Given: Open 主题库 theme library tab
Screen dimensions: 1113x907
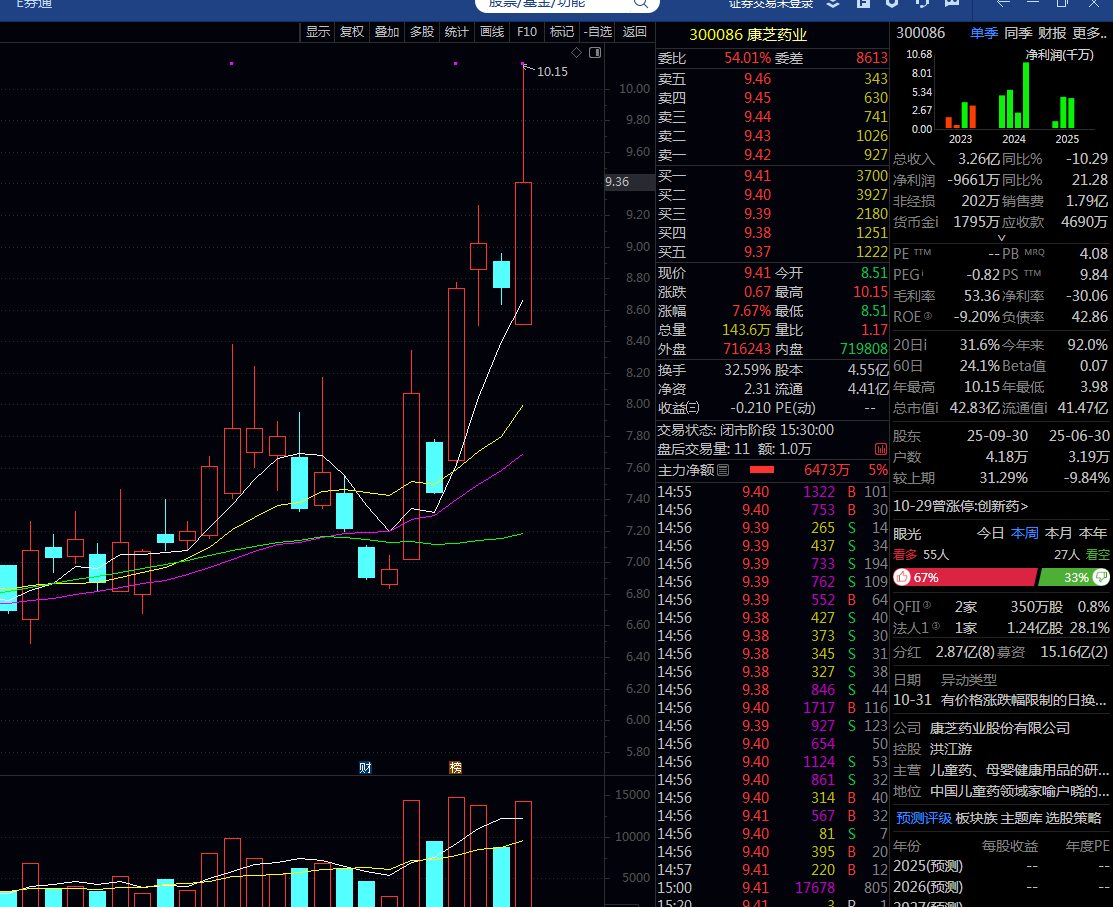Looking at the screenshot, I should 1021,818.
